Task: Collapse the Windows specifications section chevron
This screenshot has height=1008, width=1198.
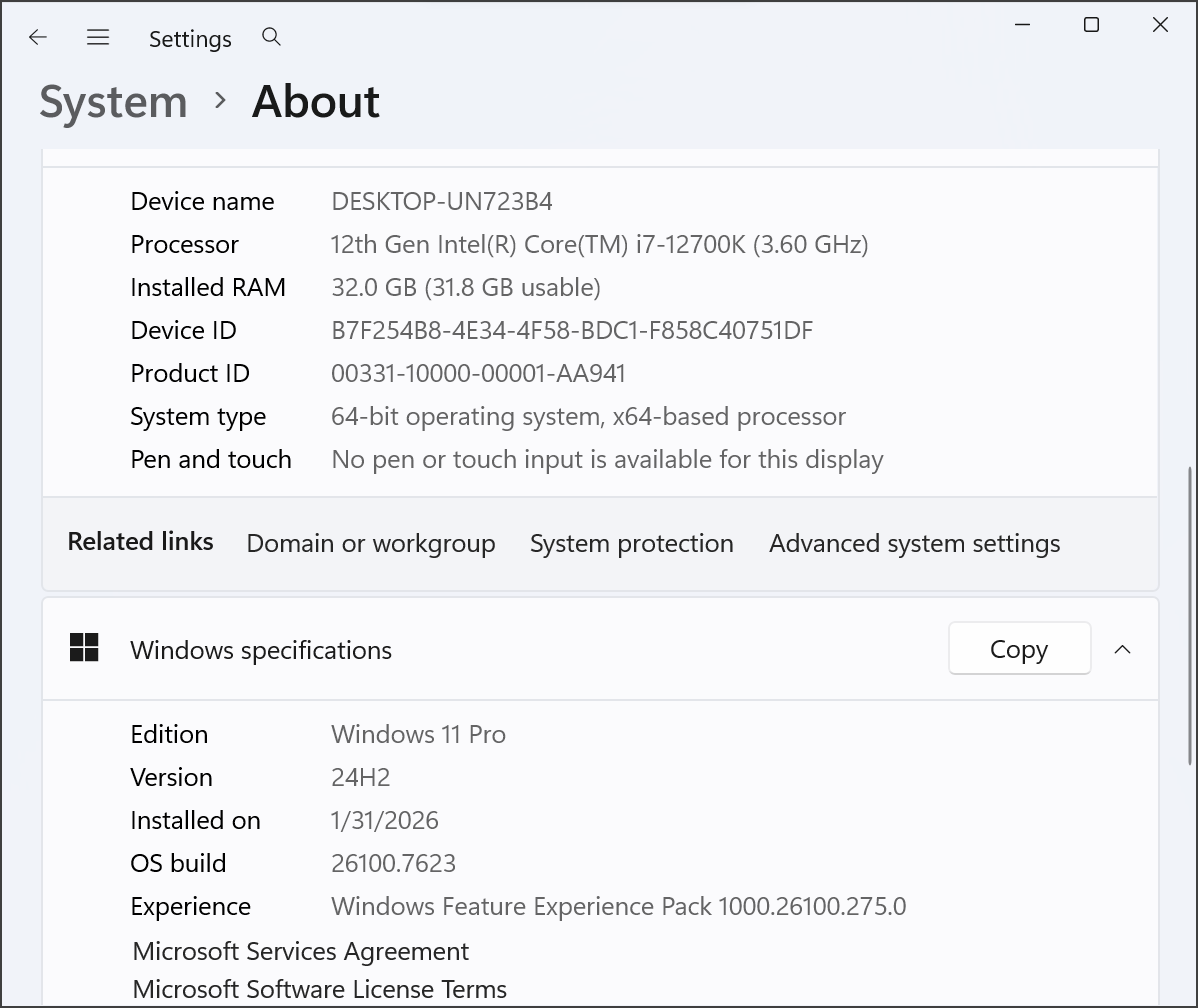Action: pos(1122,650)
